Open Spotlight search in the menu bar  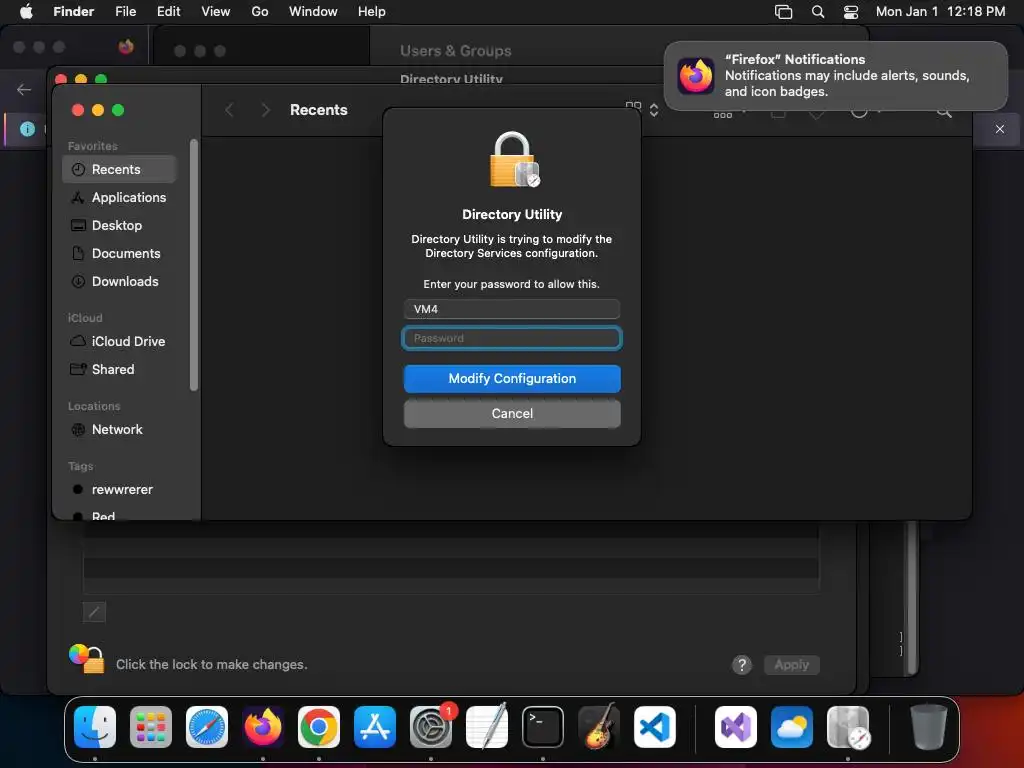click(x=818, y=12)
